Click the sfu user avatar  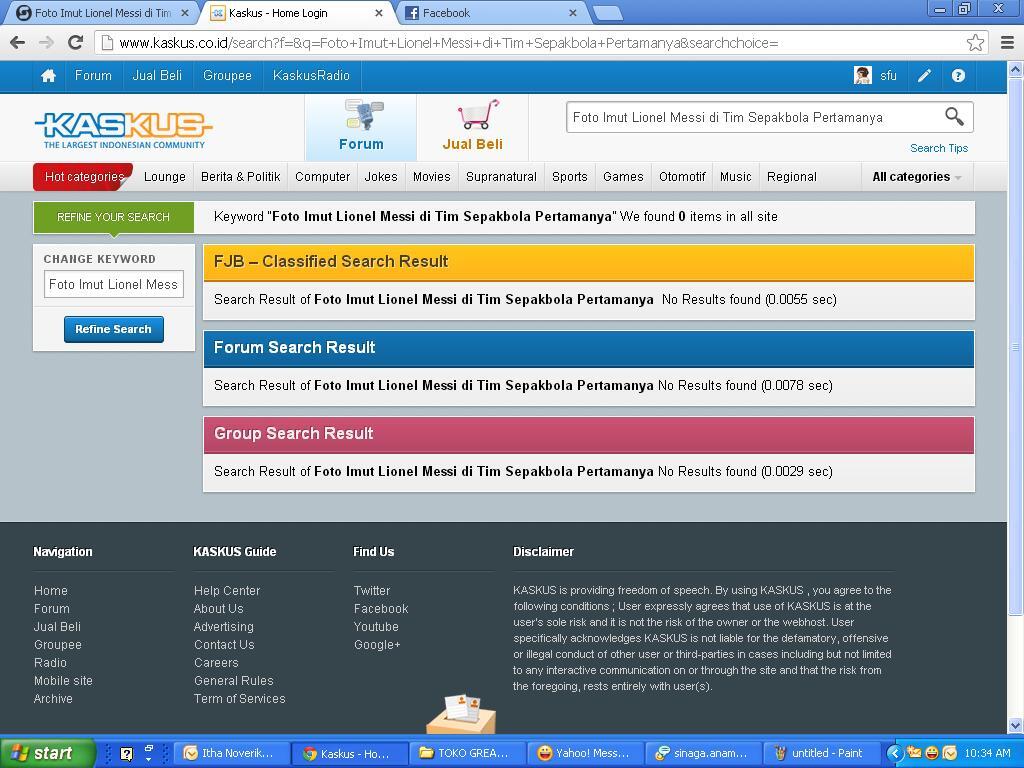tap(863, 76)
